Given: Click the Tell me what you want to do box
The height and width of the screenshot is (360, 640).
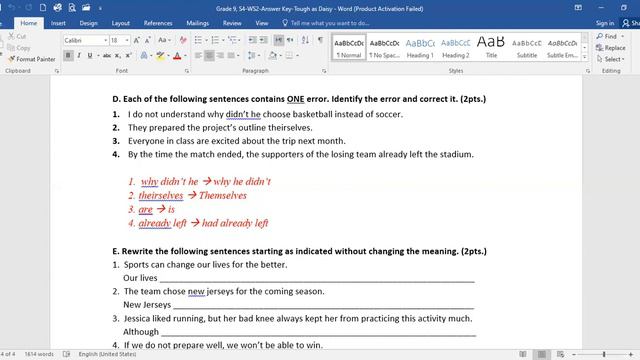Looking at the screenshot, I should click(326, 23).
